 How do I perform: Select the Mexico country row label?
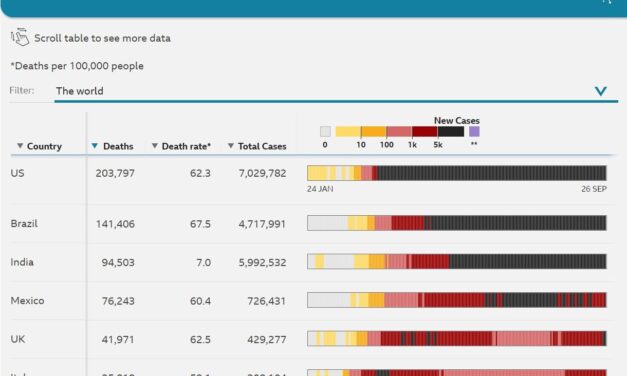(27, 300)
